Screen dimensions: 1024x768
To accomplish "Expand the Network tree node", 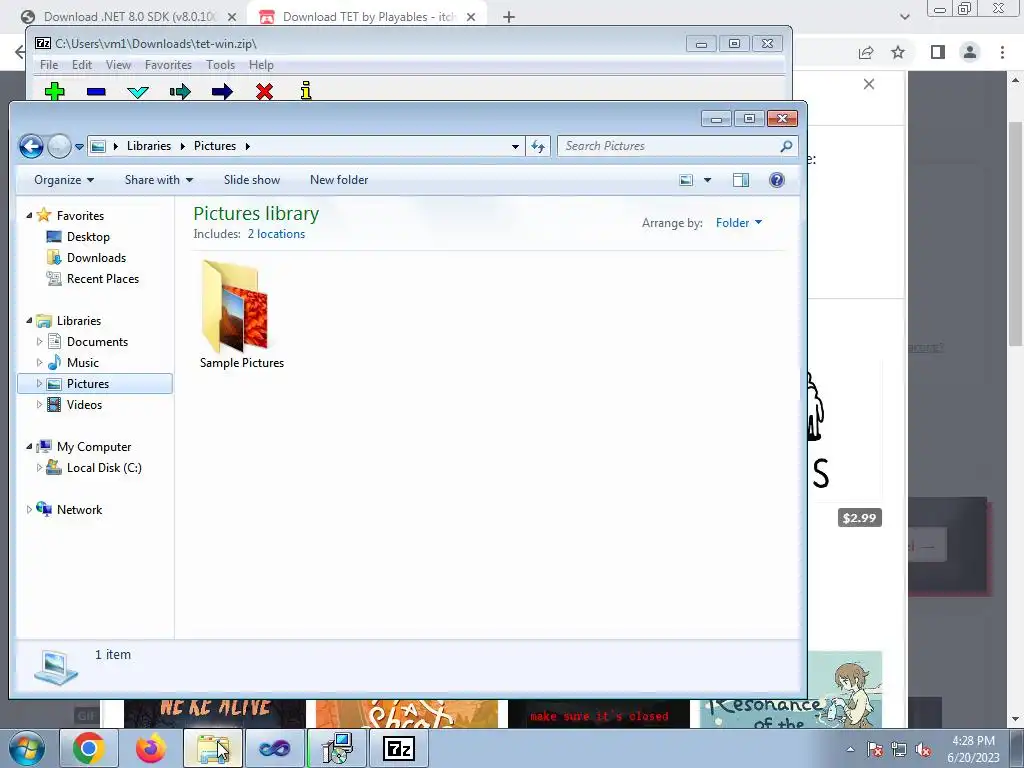I will [x=29, y=510].
